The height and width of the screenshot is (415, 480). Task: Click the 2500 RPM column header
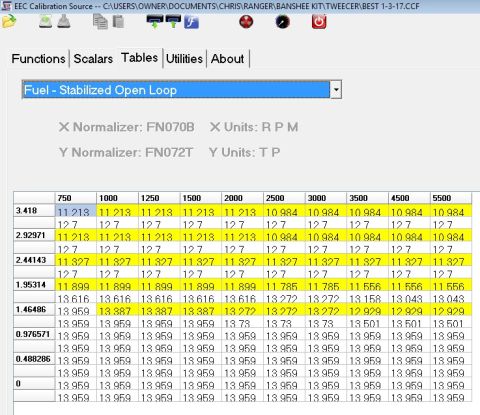284,198
